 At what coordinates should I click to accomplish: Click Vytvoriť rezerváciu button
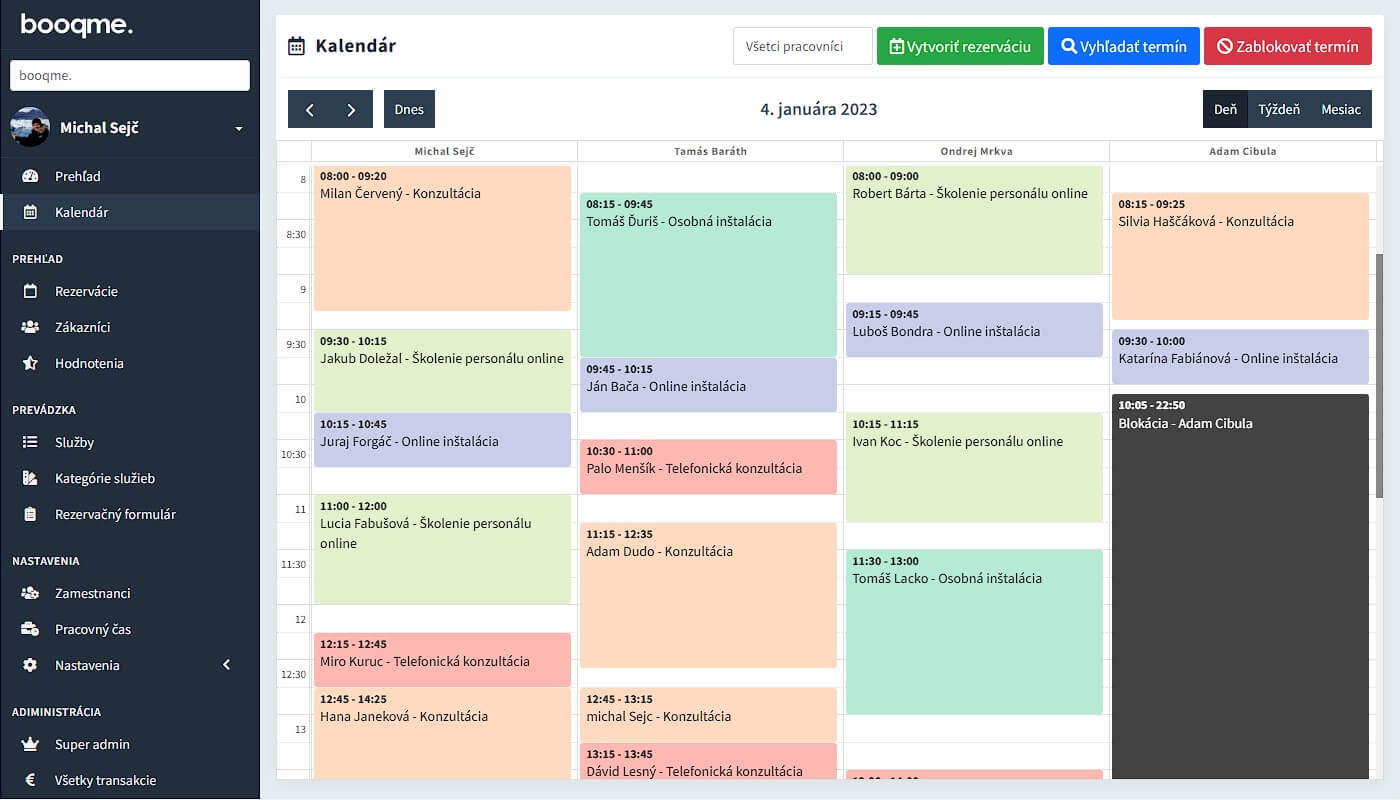point(960,46)
